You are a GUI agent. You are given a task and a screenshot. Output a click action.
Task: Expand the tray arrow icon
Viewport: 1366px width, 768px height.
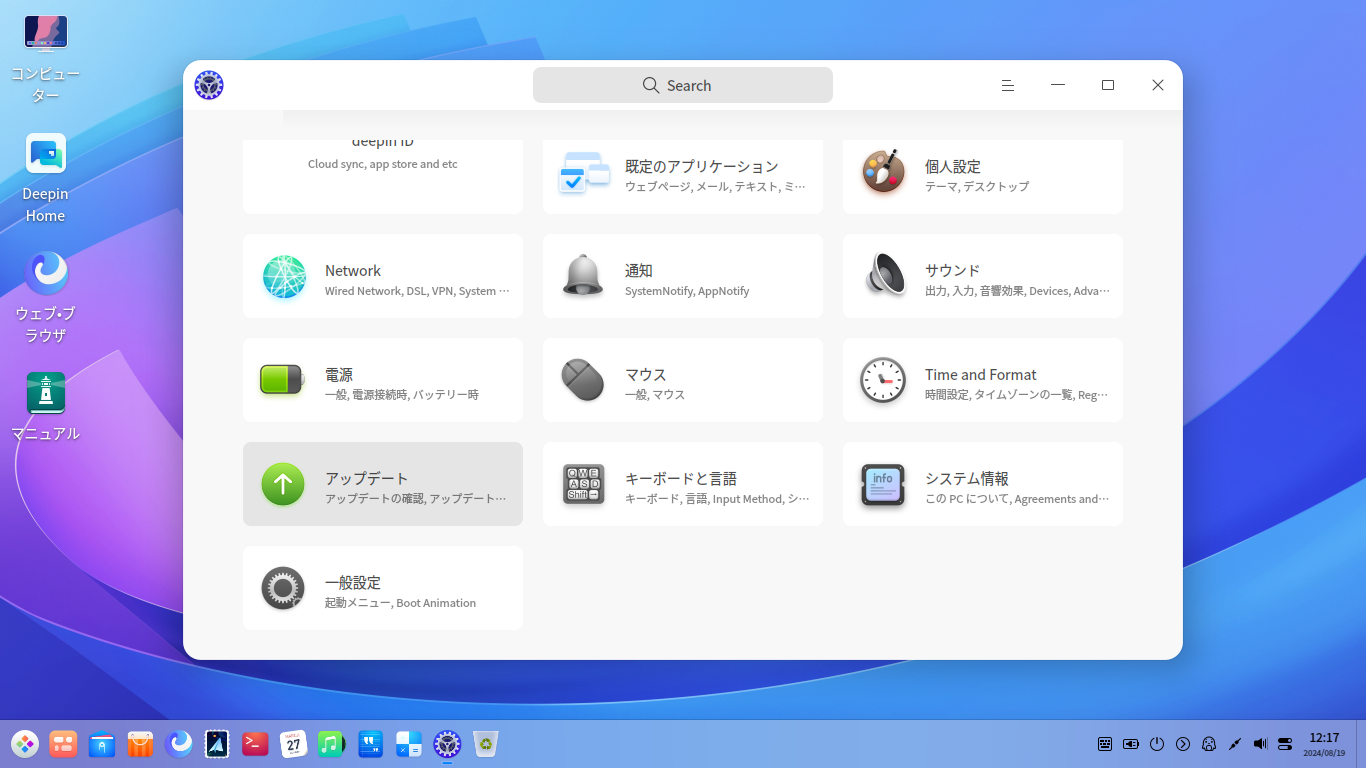[x=1183, y=744]
